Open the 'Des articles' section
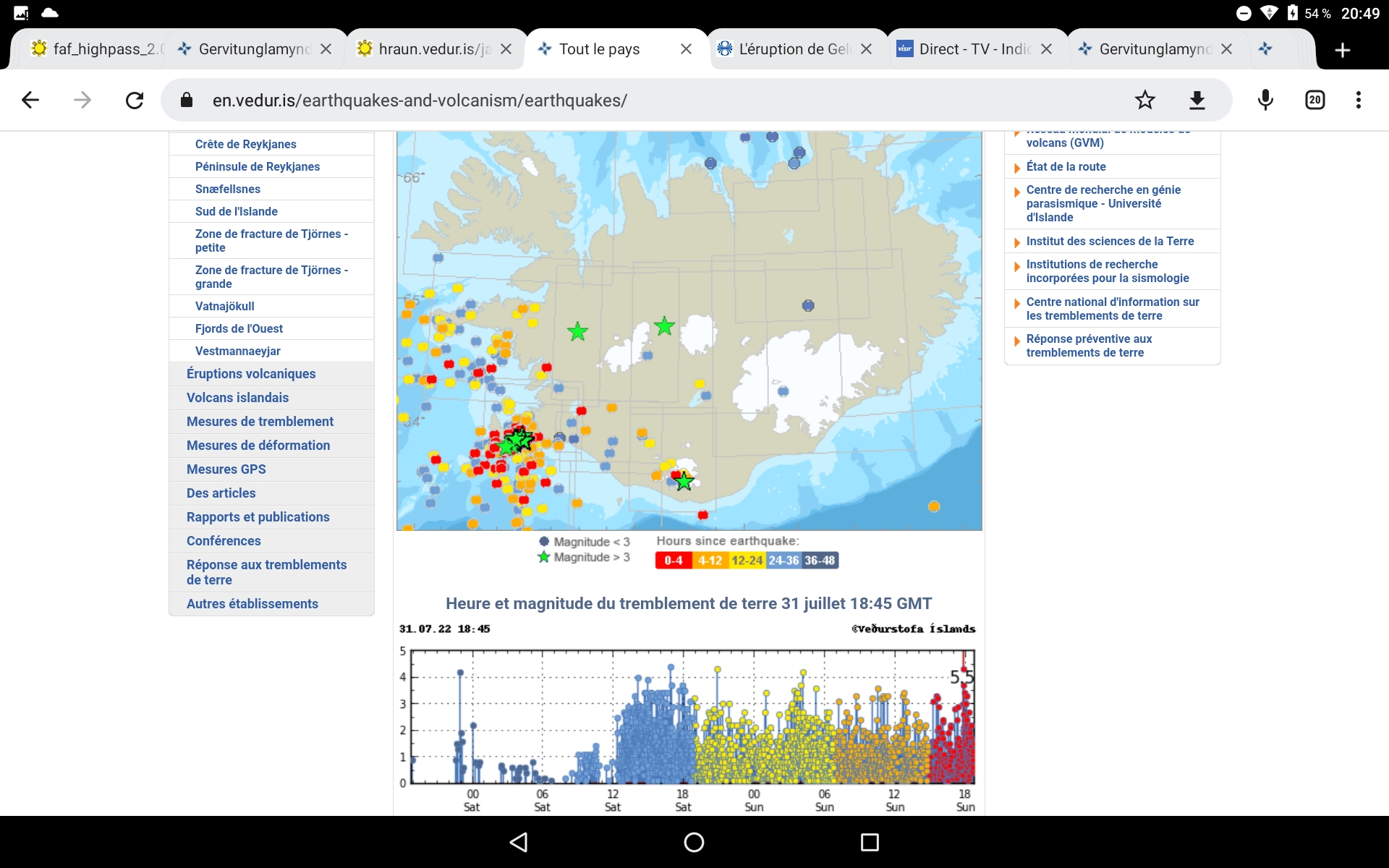The image size is (1389, 868). pos(221,493)
